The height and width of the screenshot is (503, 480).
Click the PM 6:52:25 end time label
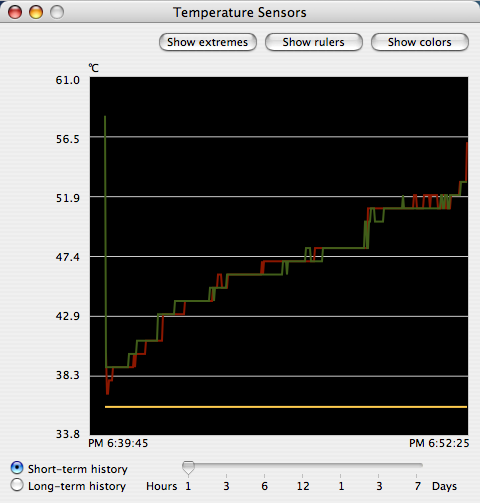click(x=439, y=444)
